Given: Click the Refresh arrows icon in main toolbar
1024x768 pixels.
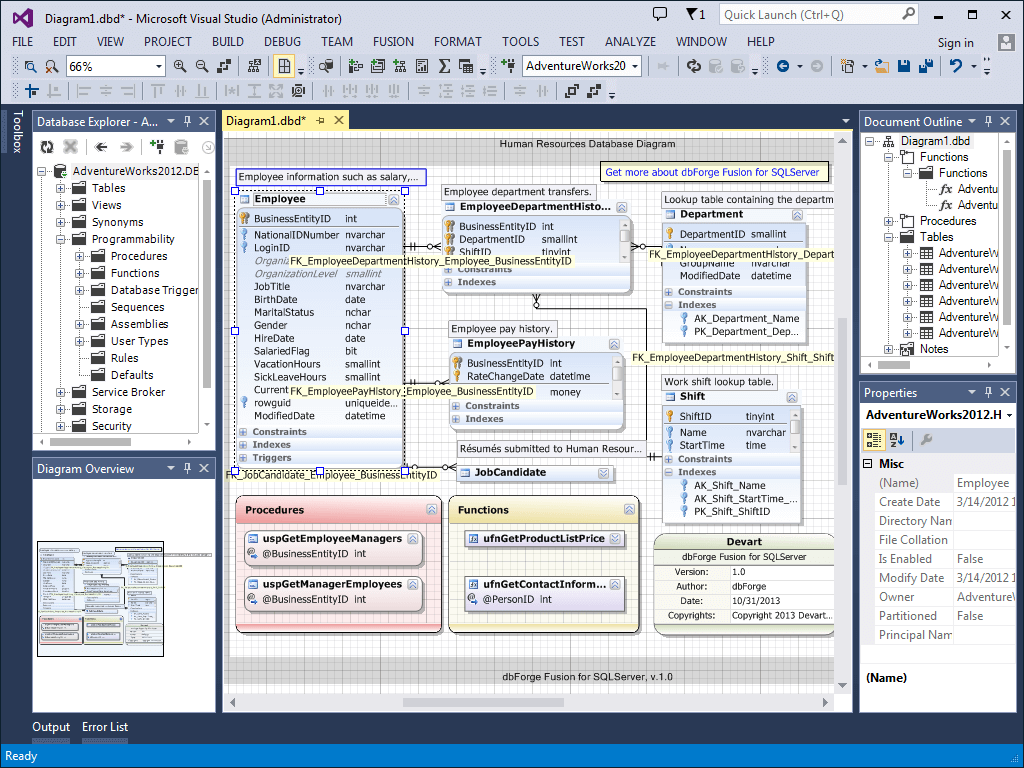Looking at the screenshot, I should (694, 66).
